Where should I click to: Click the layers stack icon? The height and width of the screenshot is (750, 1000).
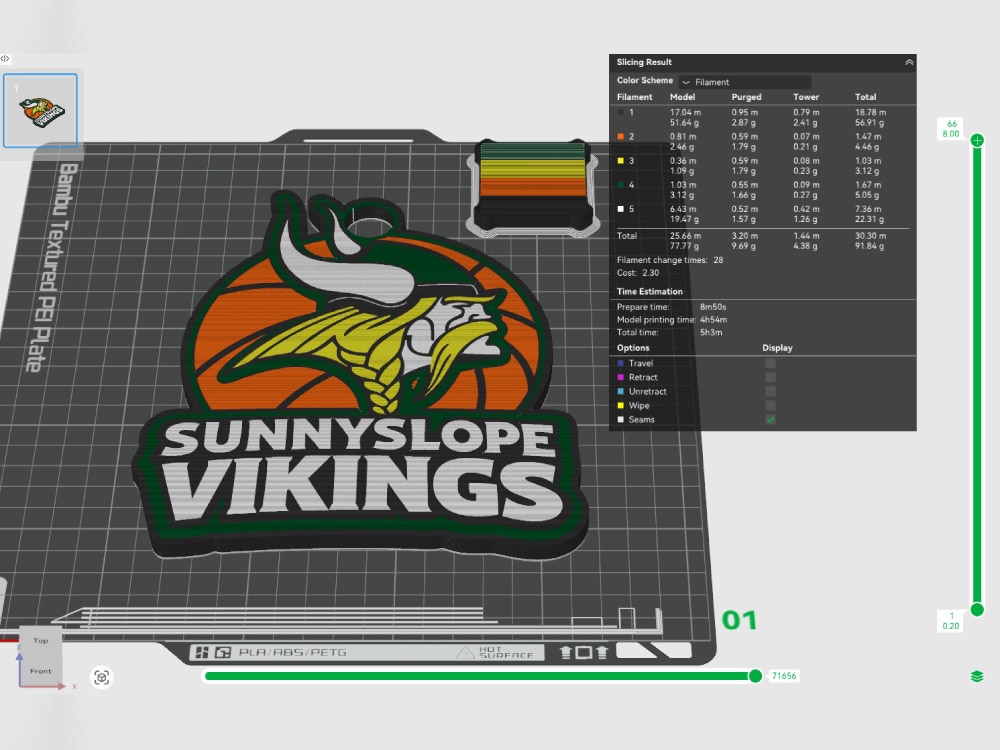point(977,676)
